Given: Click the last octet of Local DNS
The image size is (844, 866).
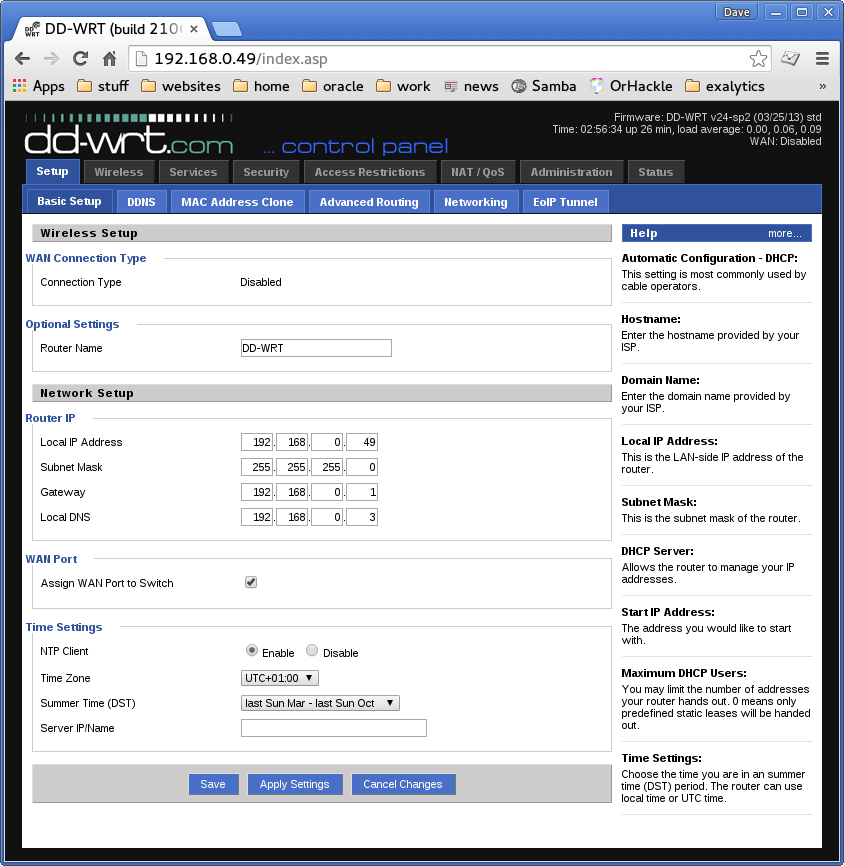Looking at the screenshot, I should 362,517.
